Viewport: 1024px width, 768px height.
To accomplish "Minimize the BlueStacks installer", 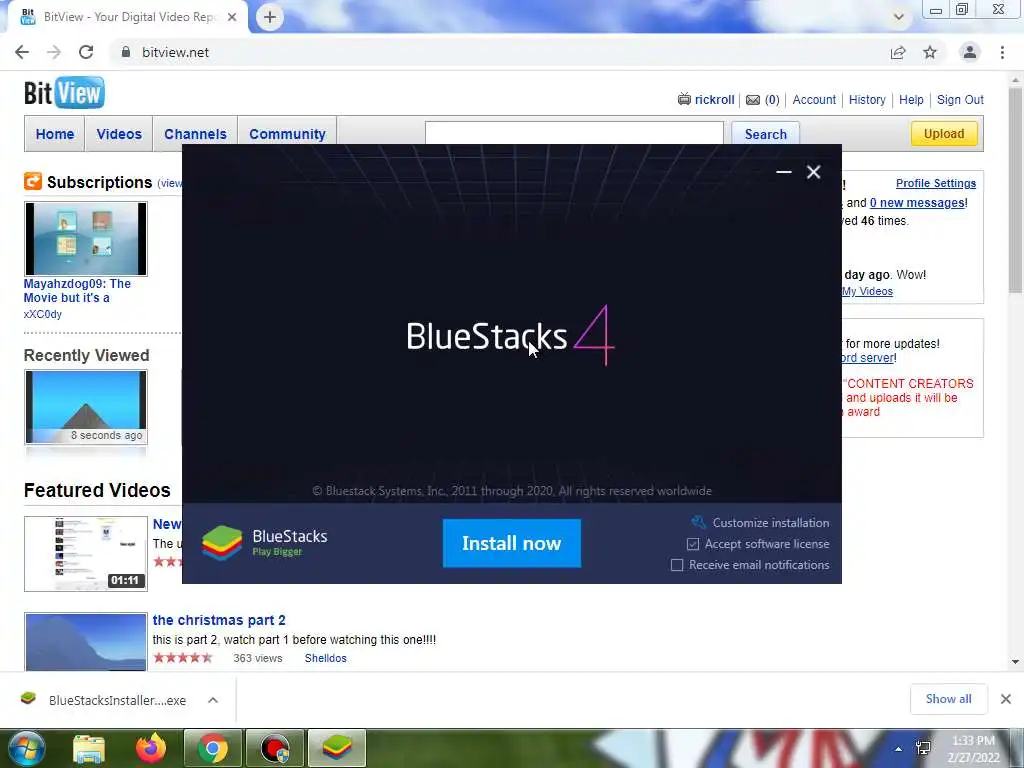I will (x=784, y=172).
